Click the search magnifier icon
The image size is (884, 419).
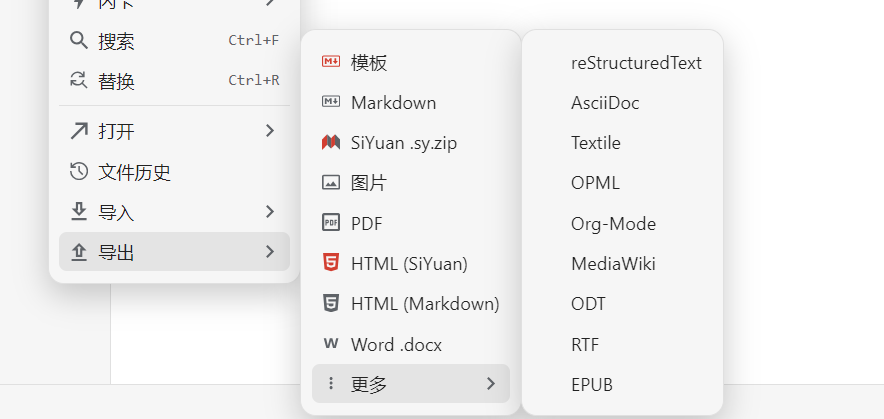pyautogui.click(x=79, y=41)
